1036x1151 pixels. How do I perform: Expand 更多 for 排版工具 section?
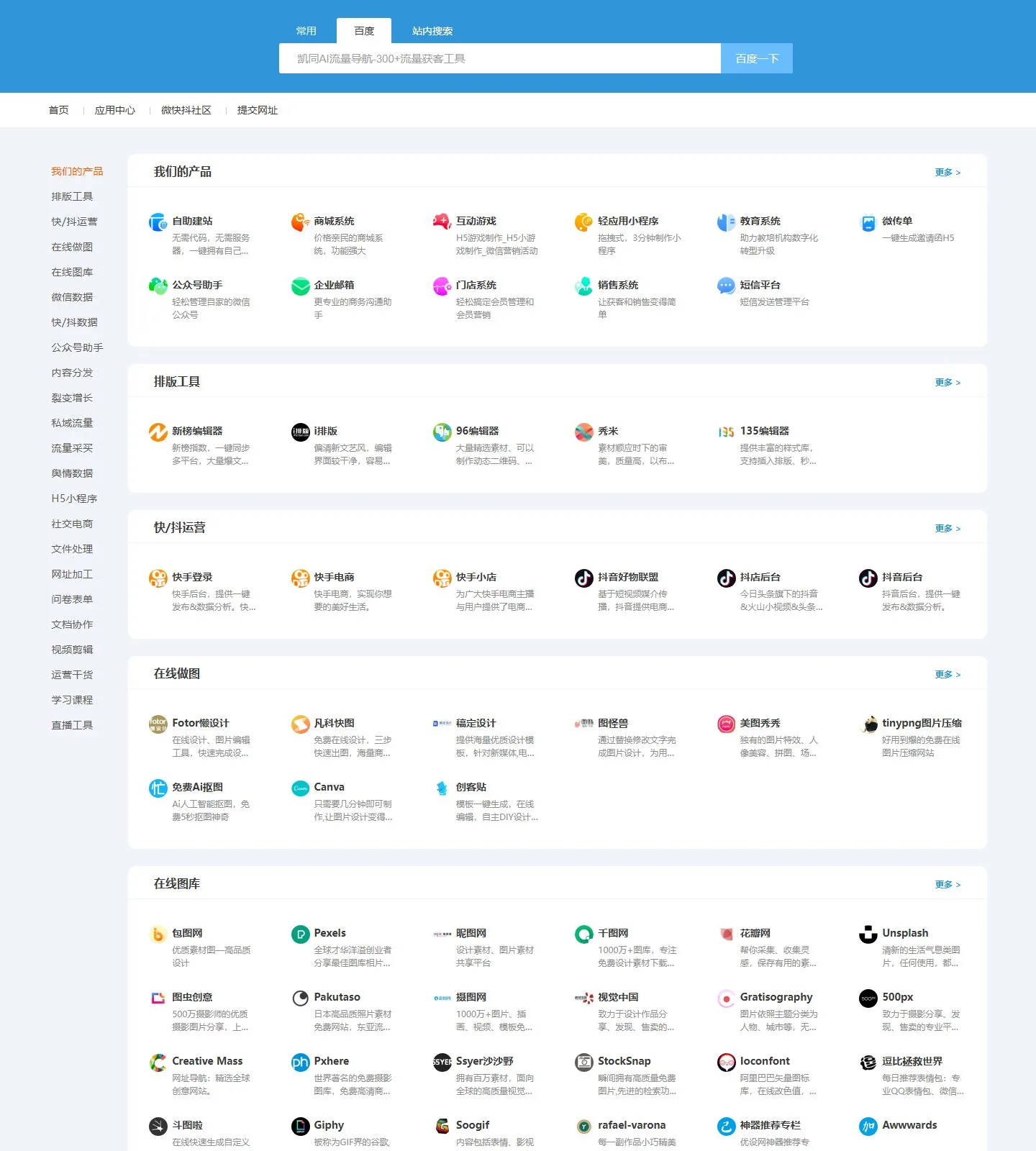click(948, 383)
